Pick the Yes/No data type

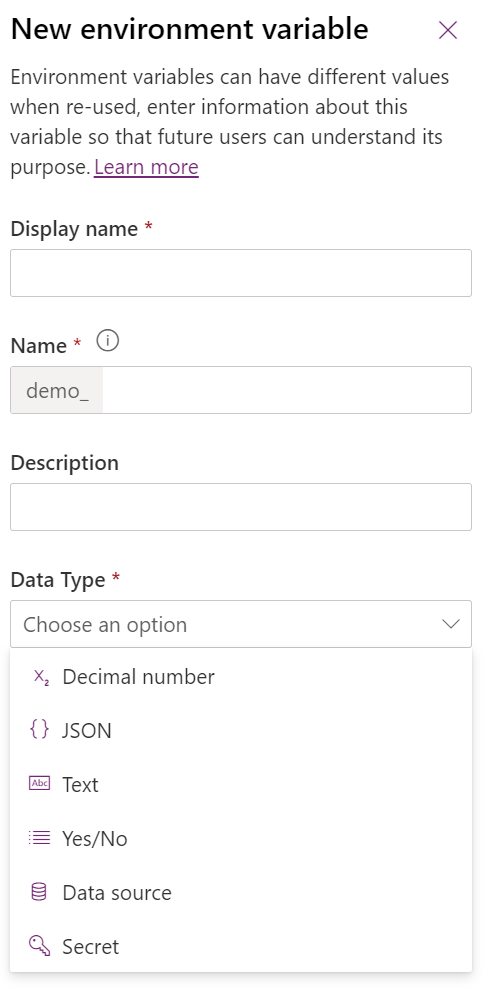click(x=241, y=838)
